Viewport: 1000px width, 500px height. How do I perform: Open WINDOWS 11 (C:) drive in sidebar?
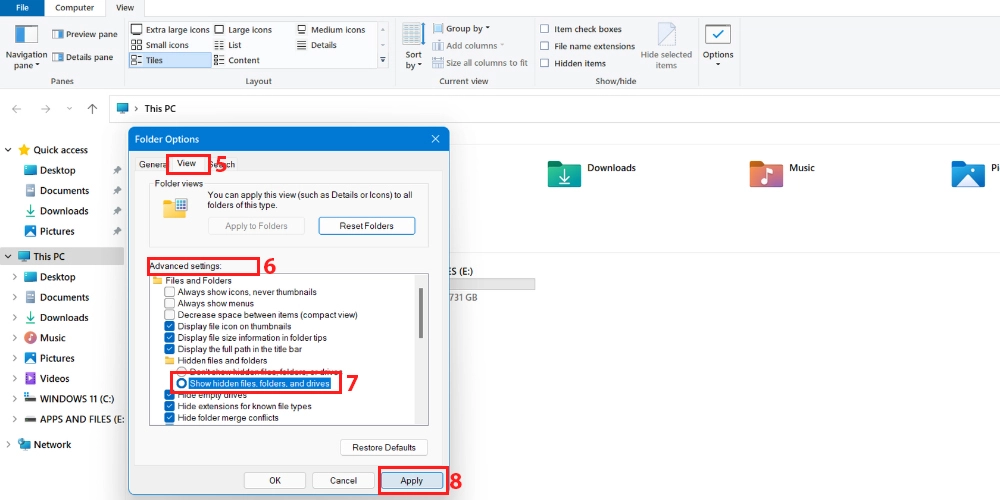(70, 399)
